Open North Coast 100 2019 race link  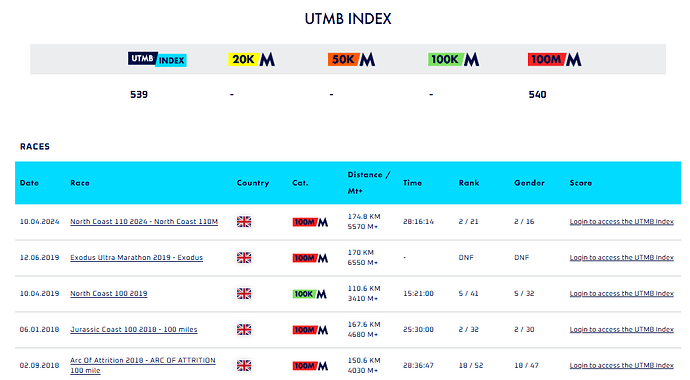(x=109, y=293)
